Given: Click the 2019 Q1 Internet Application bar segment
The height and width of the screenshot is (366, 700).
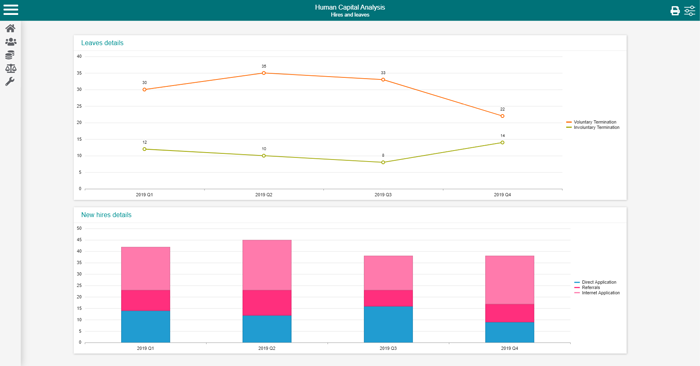Looking at the screenshot, I should click(x=146, y=269).
